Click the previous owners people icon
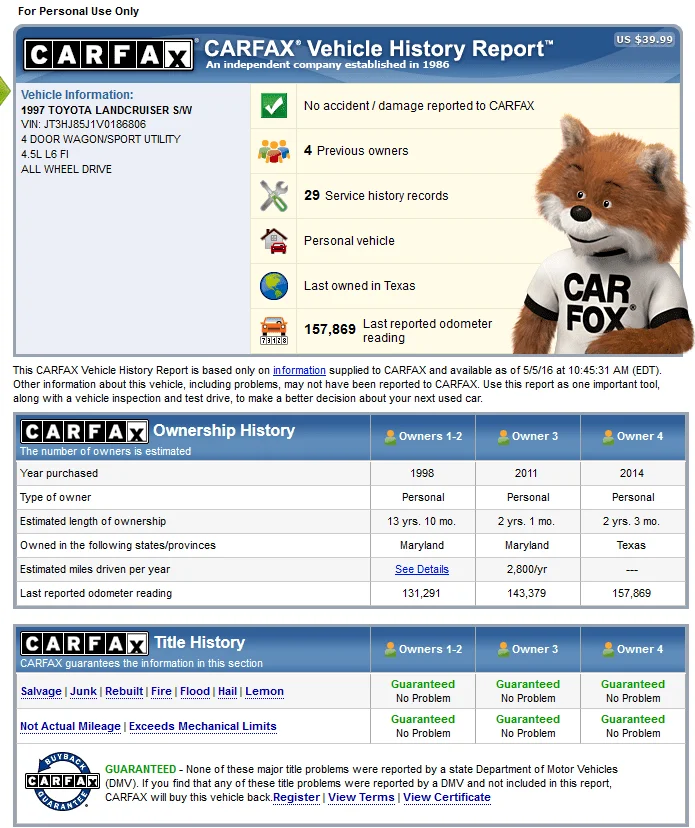Screen dimensions: 695x828 (x=273, y=151)
